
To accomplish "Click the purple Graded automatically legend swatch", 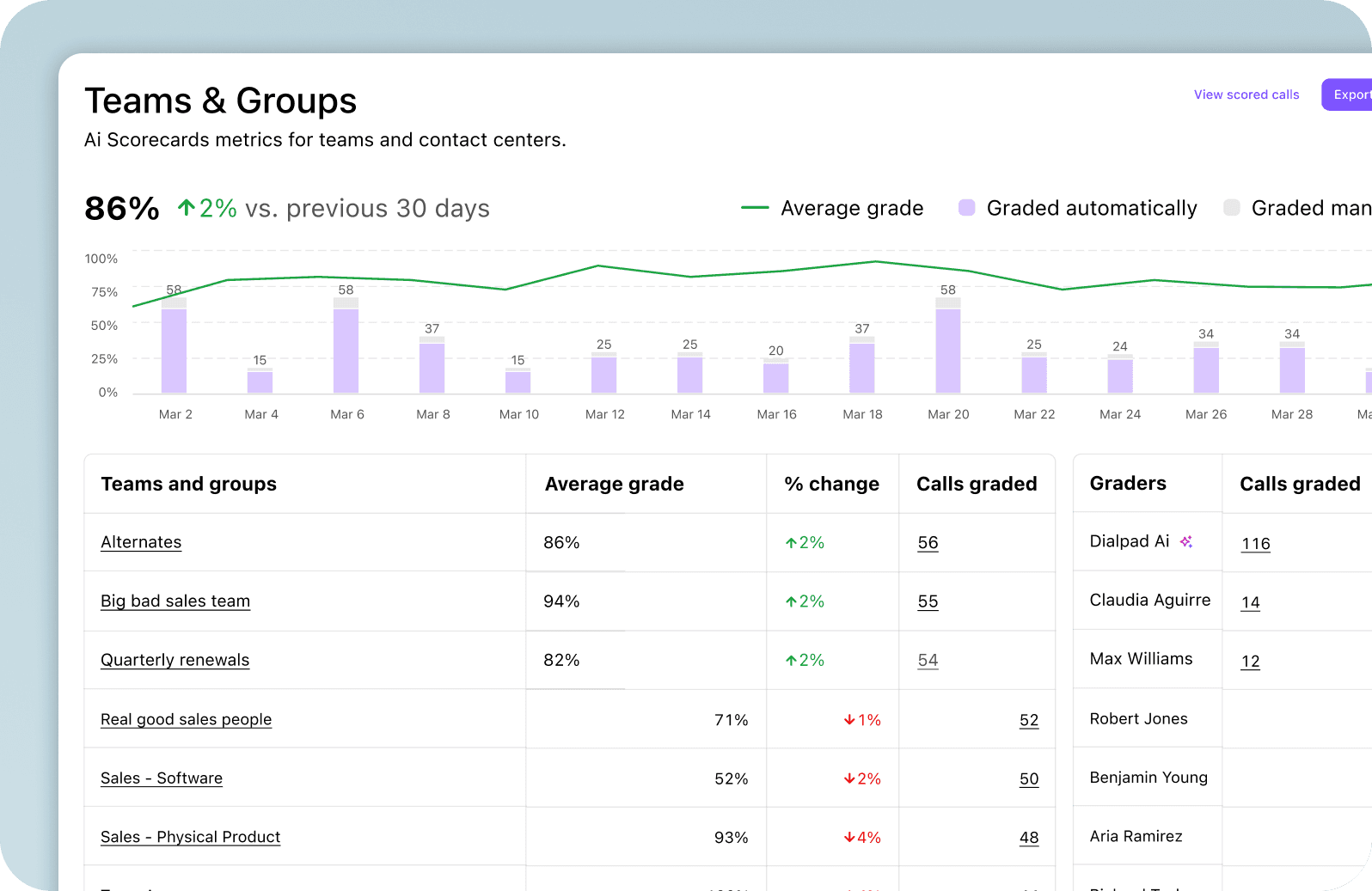I will (966, 208).
